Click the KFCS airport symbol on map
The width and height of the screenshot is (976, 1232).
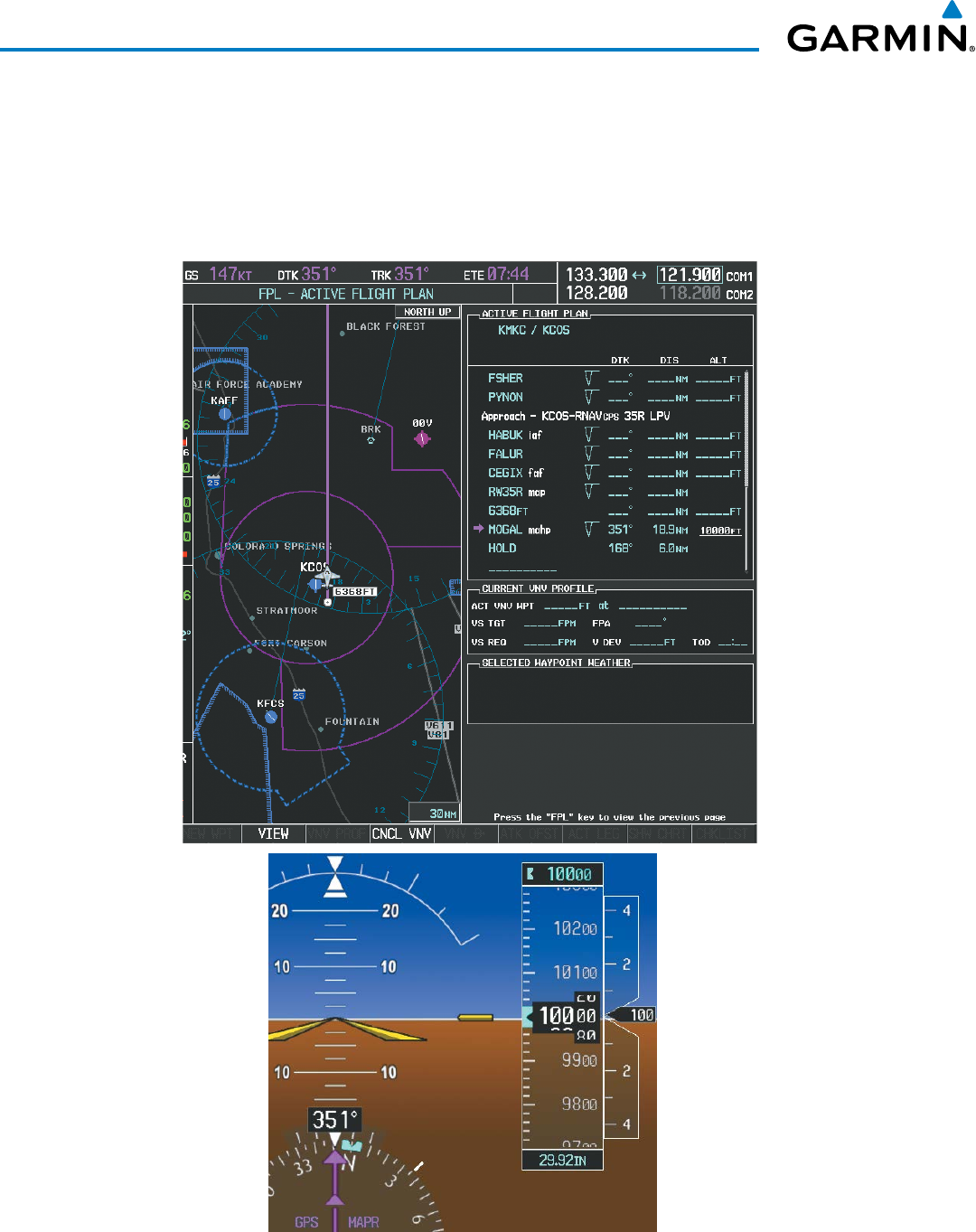[271, 717]
